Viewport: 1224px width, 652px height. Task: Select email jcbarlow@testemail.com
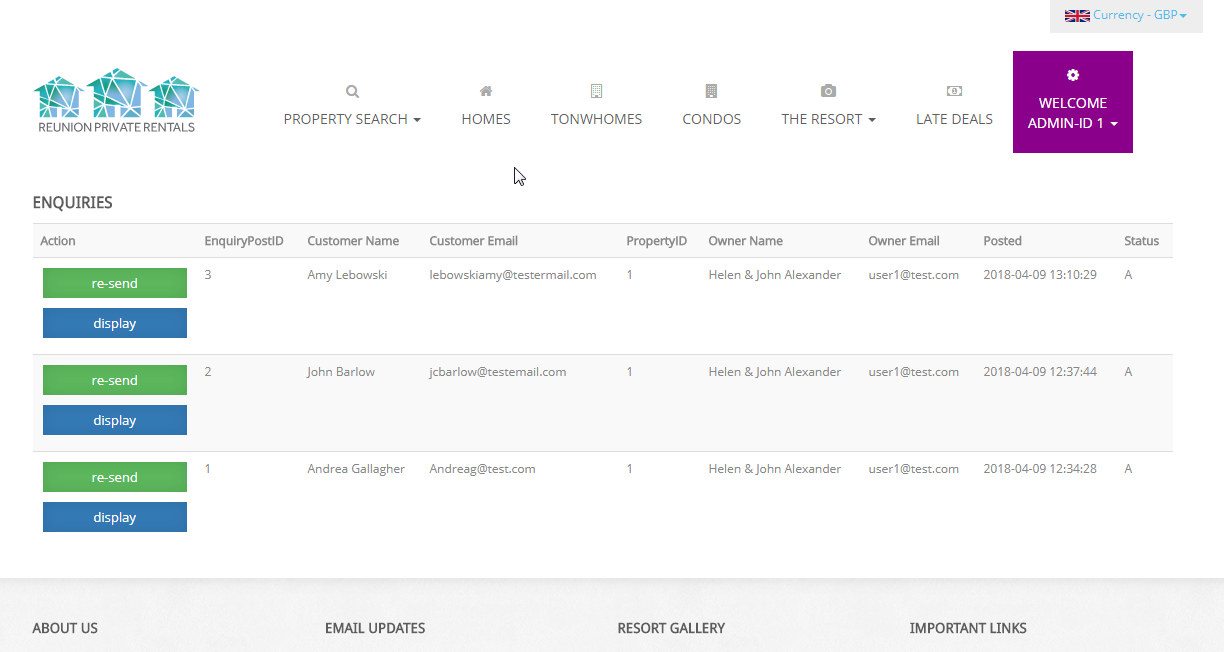tap(498, 372)
